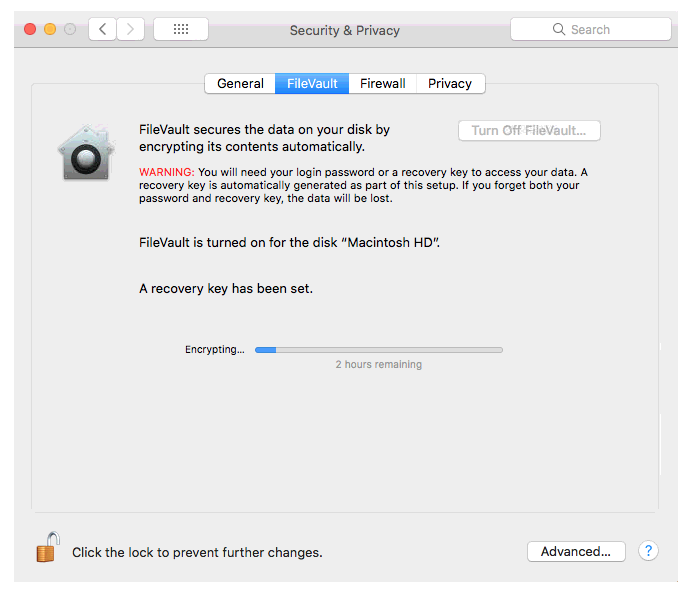The image size is (686, 590).
Task: Click 'Click the lock to prevent further changes.'
Action: coord(197,552)
